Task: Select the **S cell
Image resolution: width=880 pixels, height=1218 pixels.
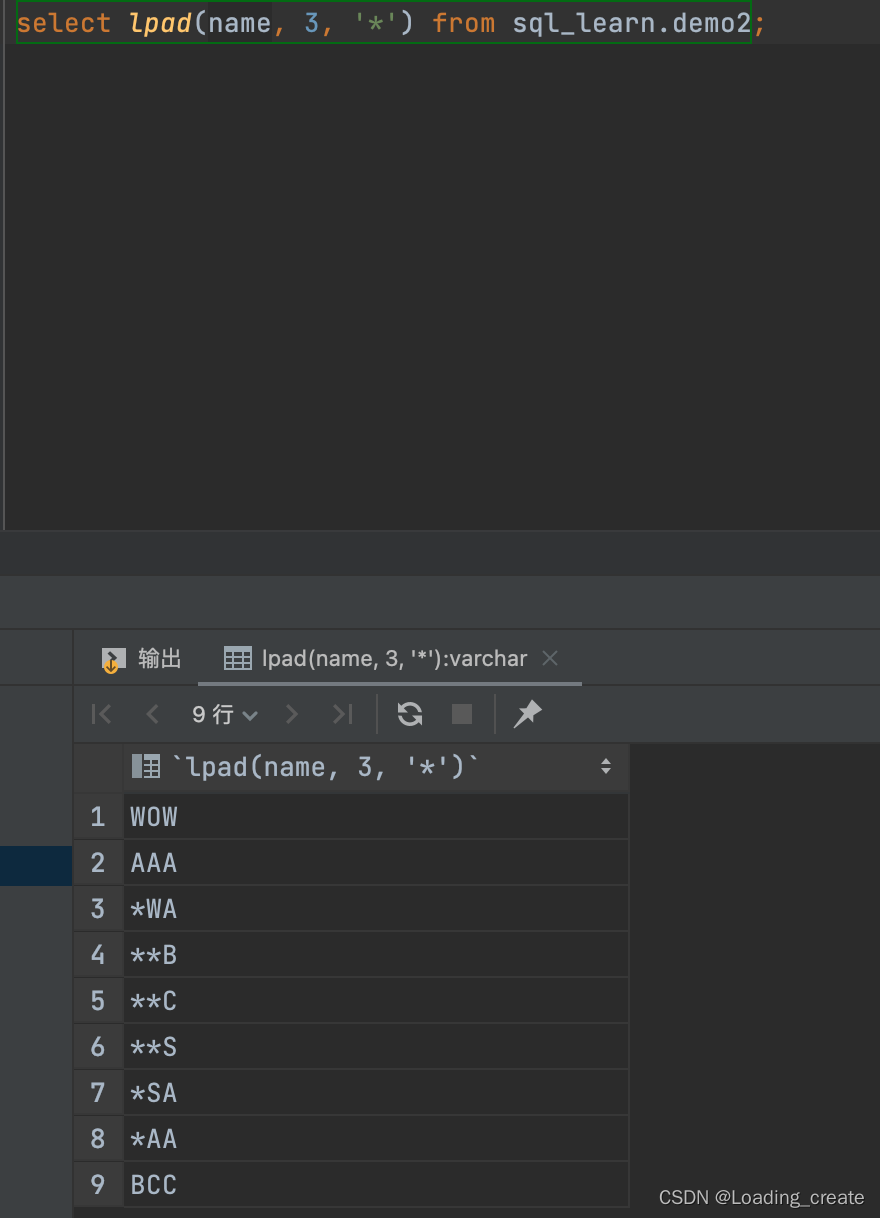Action: tap(376, 1047)
